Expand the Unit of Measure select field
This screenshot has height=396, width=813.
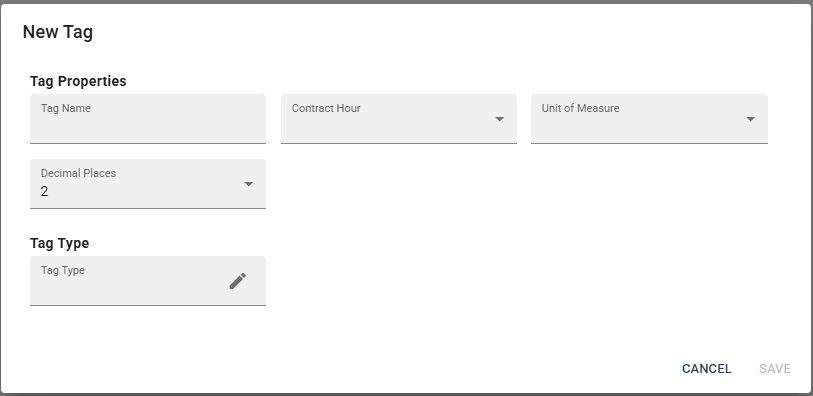[x=649, y=119]
